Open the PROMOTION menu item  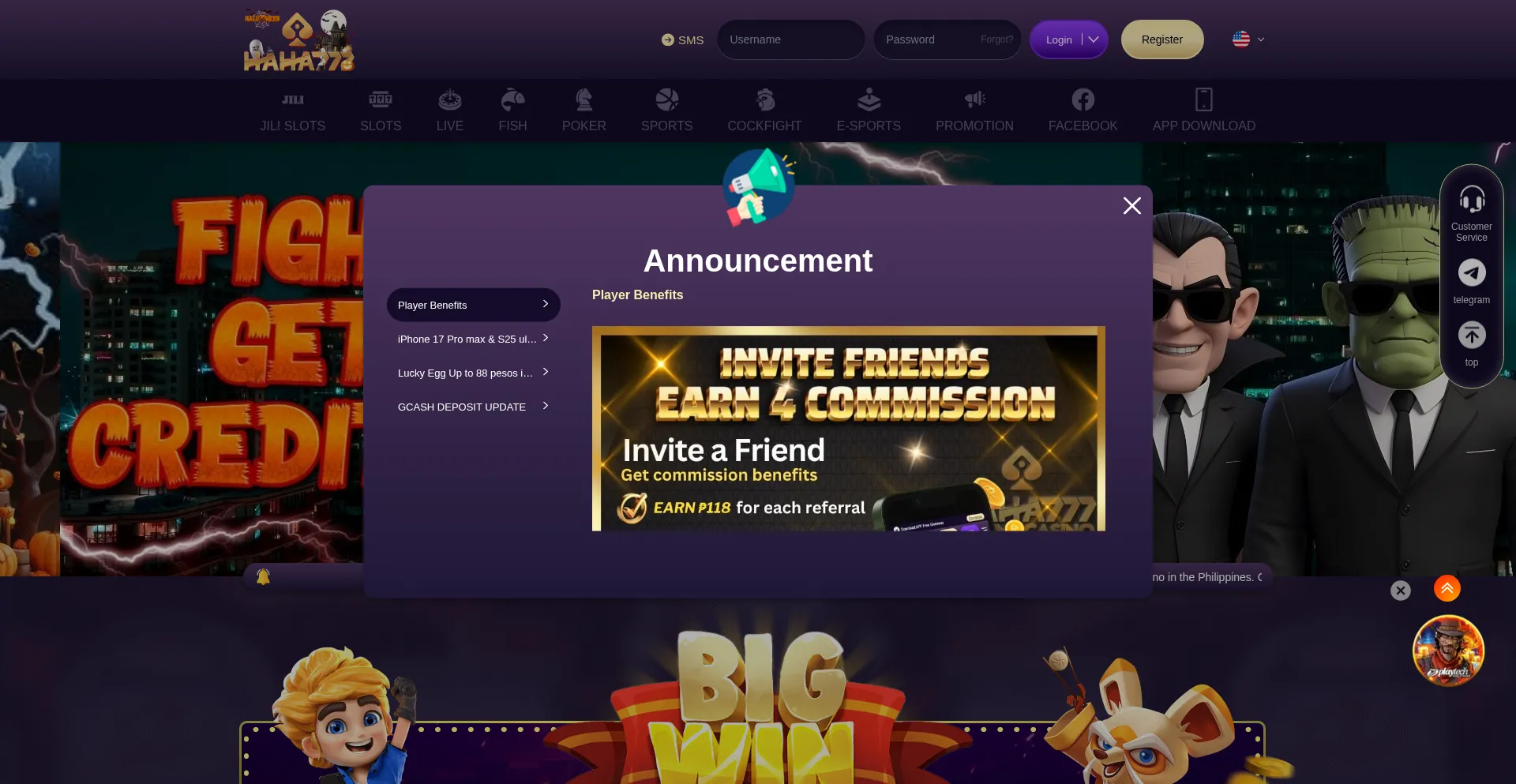pyautogui.click(x=974, y=111)
